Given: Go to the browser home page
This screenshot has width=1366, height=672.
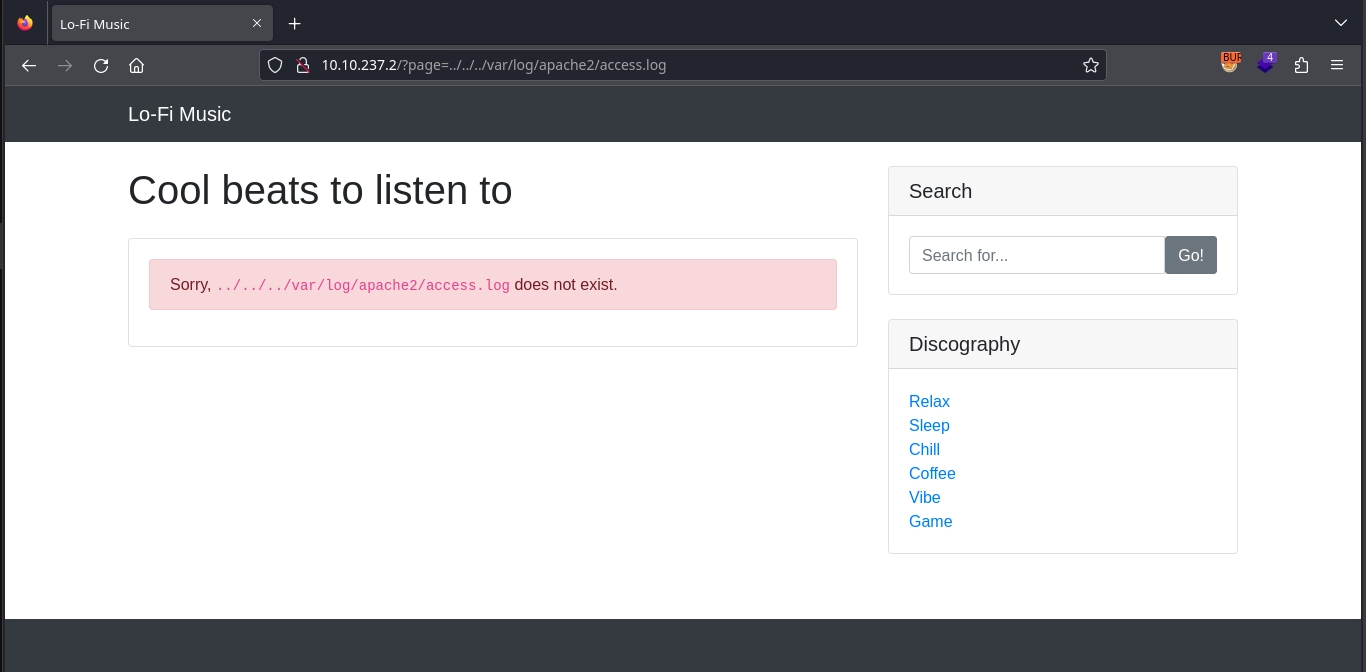Looking at the screenshot, I should coord(137,66).
